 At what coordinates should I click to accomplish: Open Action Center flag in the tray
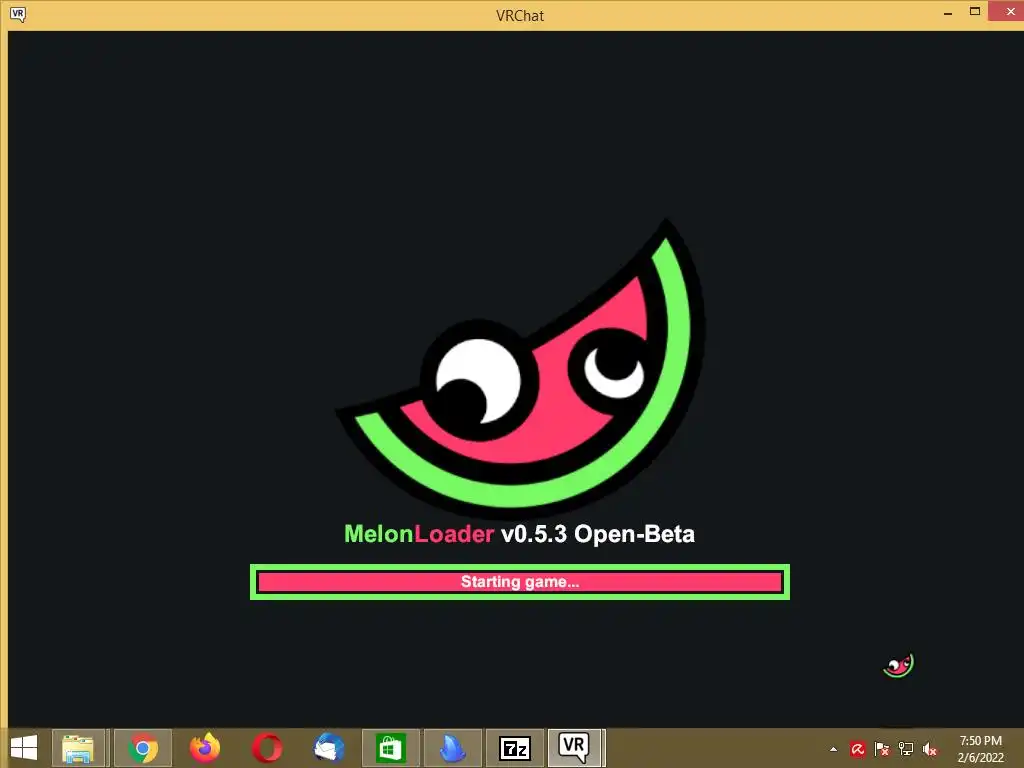click(882, 749)
